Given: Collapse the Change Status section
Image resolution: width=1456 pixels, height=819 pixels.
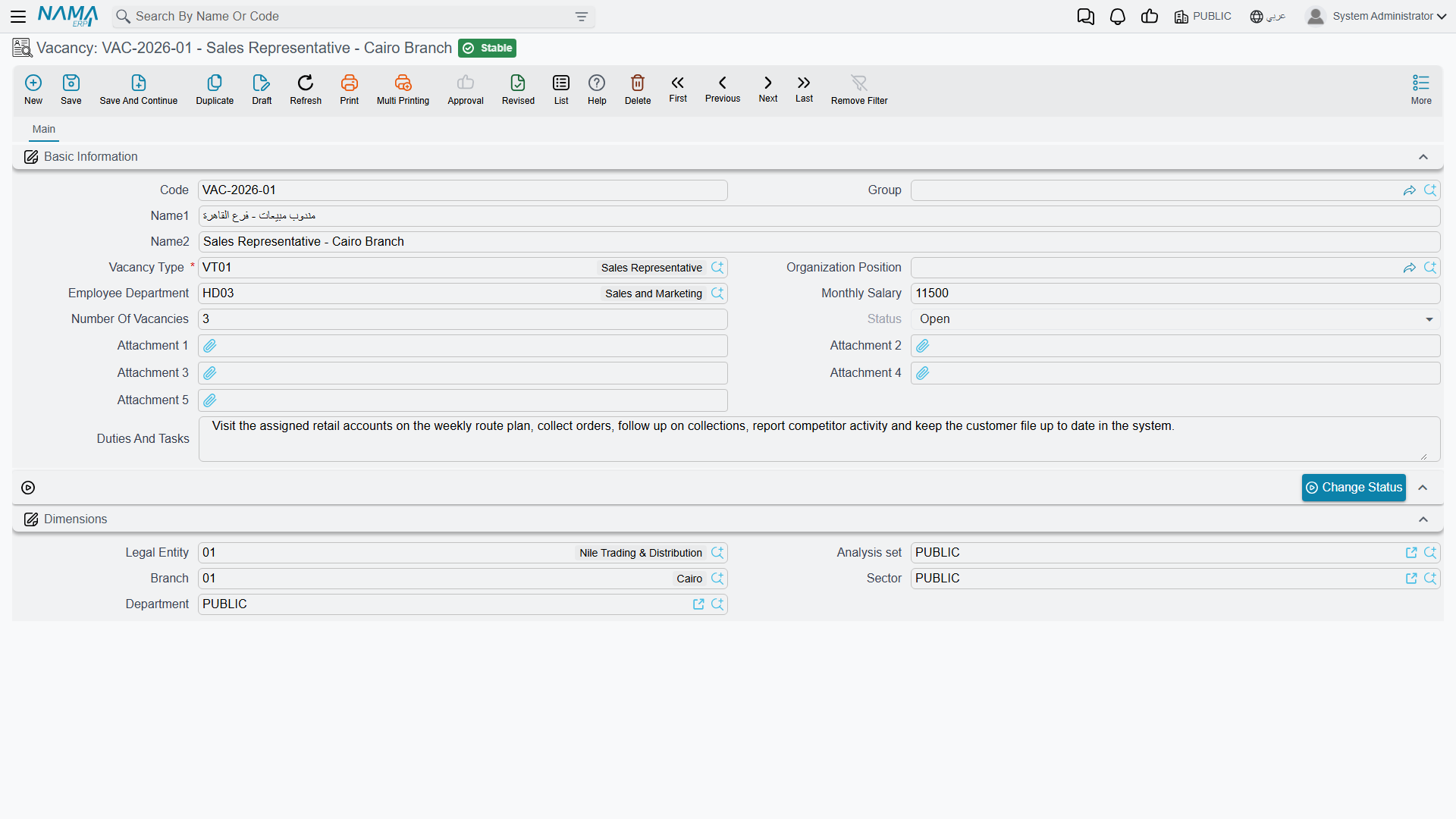Looking at the screenshot, I should (1423, 488).
